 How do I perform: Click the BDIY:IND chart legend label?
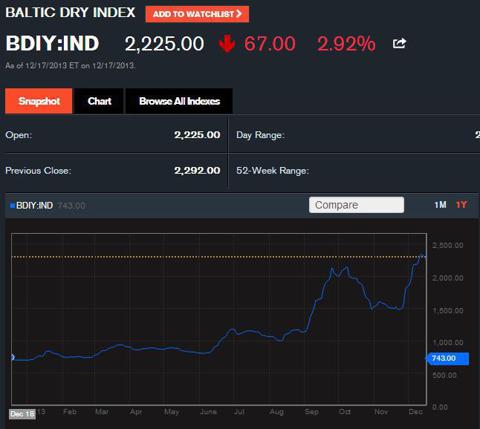(34, 205)
